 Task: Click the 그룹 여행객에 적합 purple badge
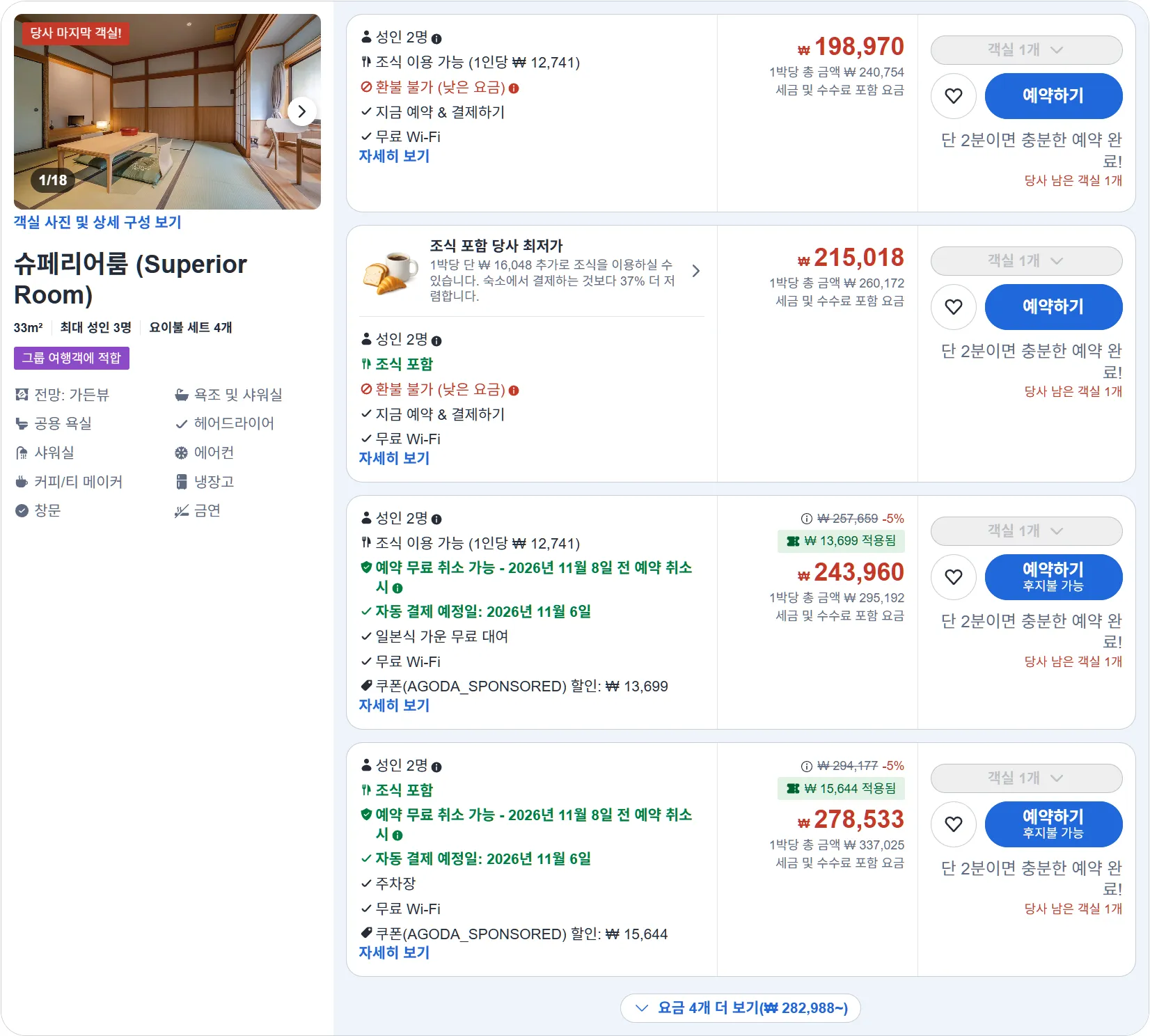(x=72, y=358)
